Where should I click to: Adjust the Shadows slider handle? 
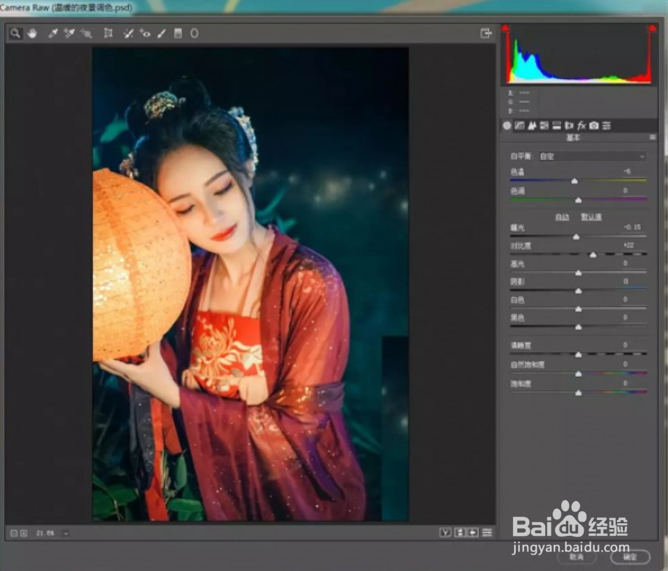[578, 291]
